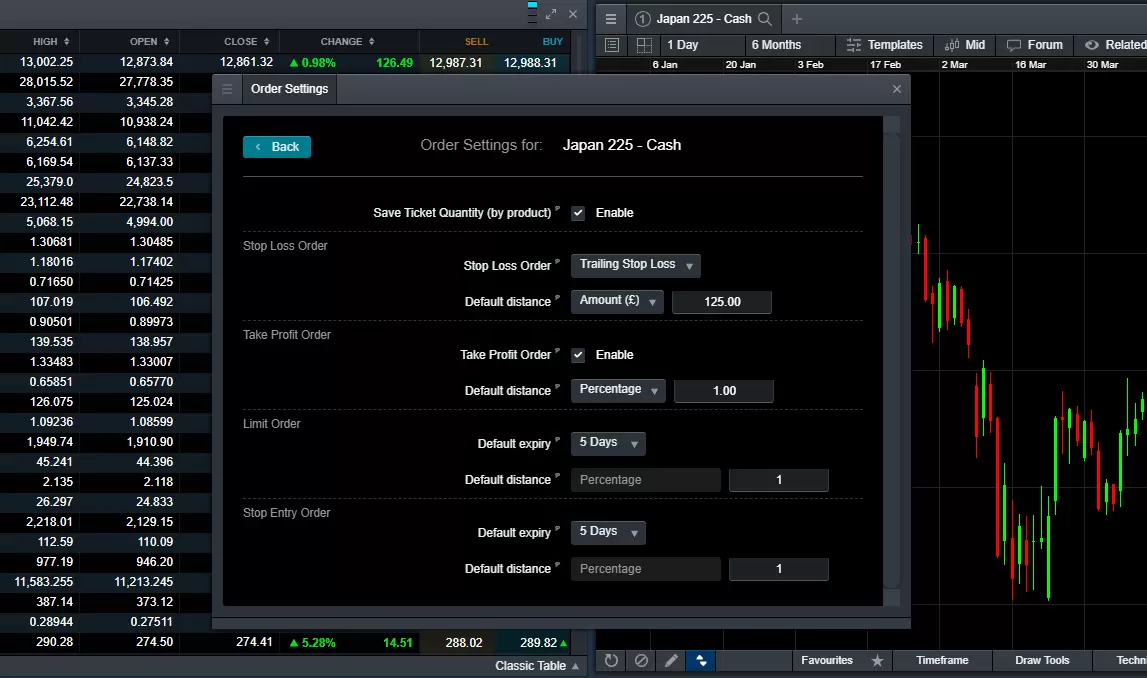Open the Forum panel

coord(1035,44)
